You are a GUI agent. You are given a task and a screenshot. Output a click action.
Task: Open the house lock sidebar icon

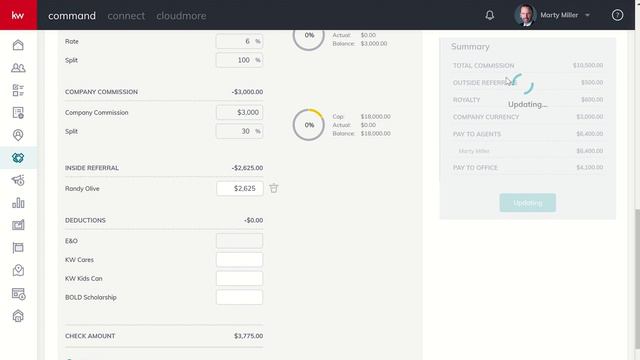point(18,316)
